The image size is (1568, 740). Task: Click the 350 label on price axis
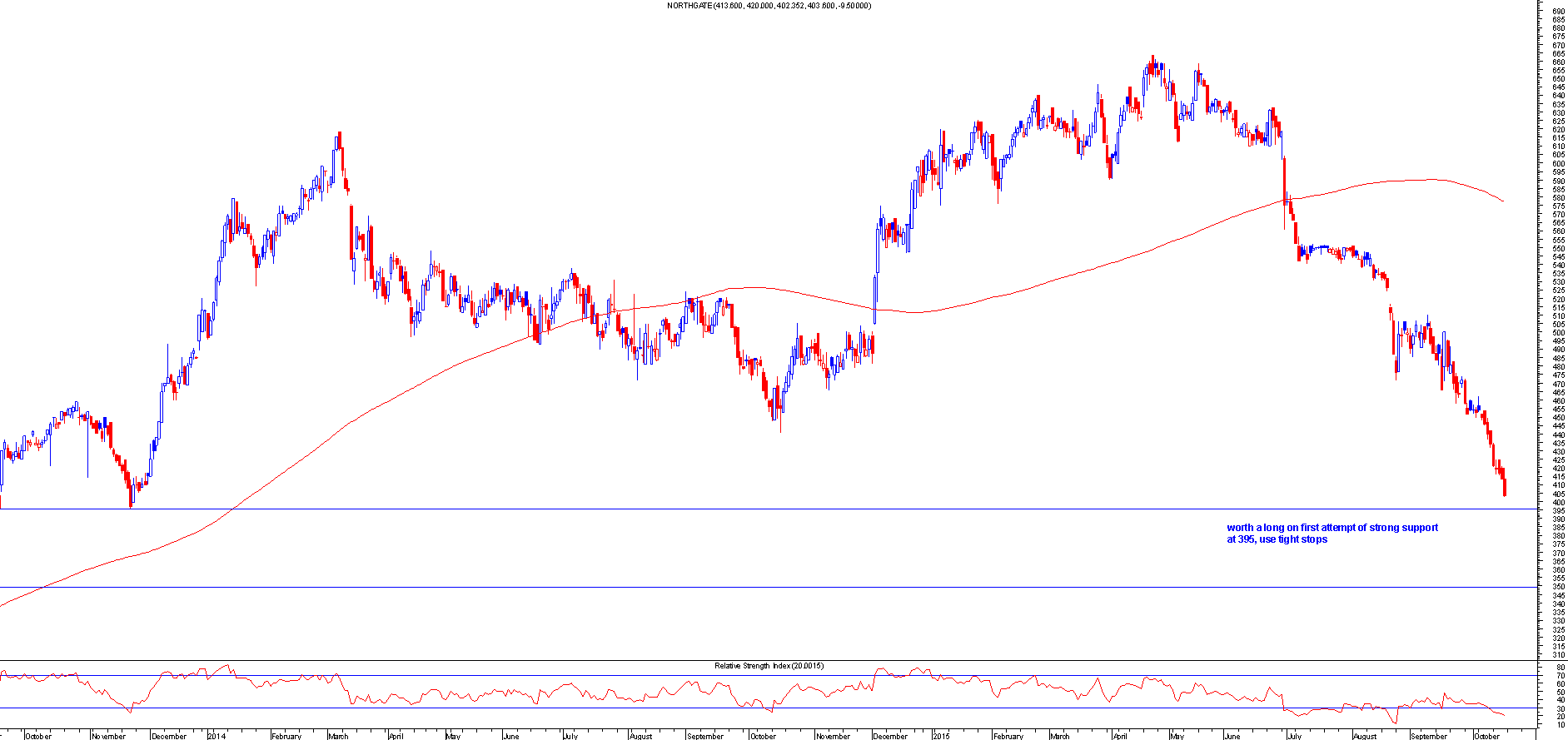(1557, 587)
